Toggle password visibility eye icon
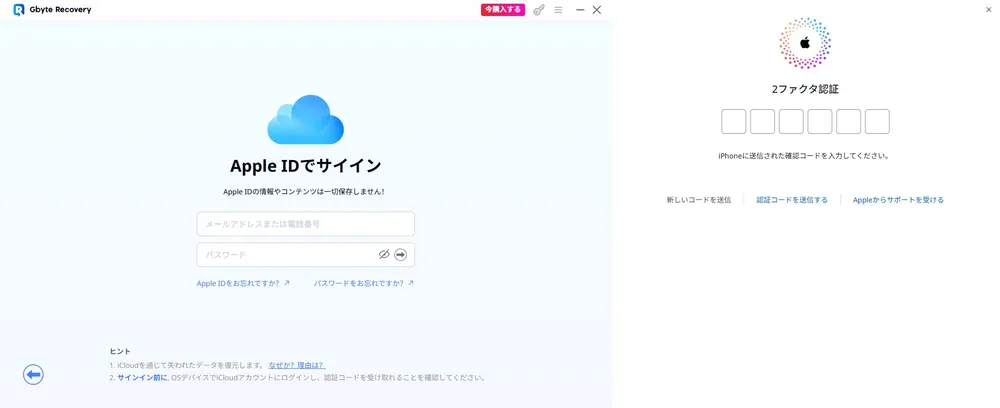Image resolution: width=1000 pixels, height=408 pixels. tap(383, 254)
